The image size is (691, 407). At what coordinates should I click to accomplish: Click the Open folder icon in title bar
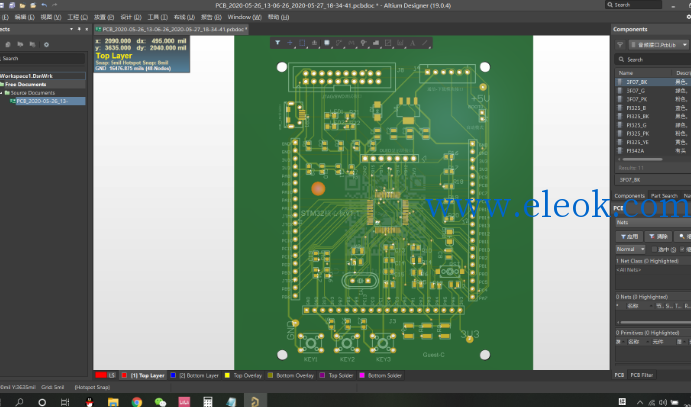tap(22, 5)
